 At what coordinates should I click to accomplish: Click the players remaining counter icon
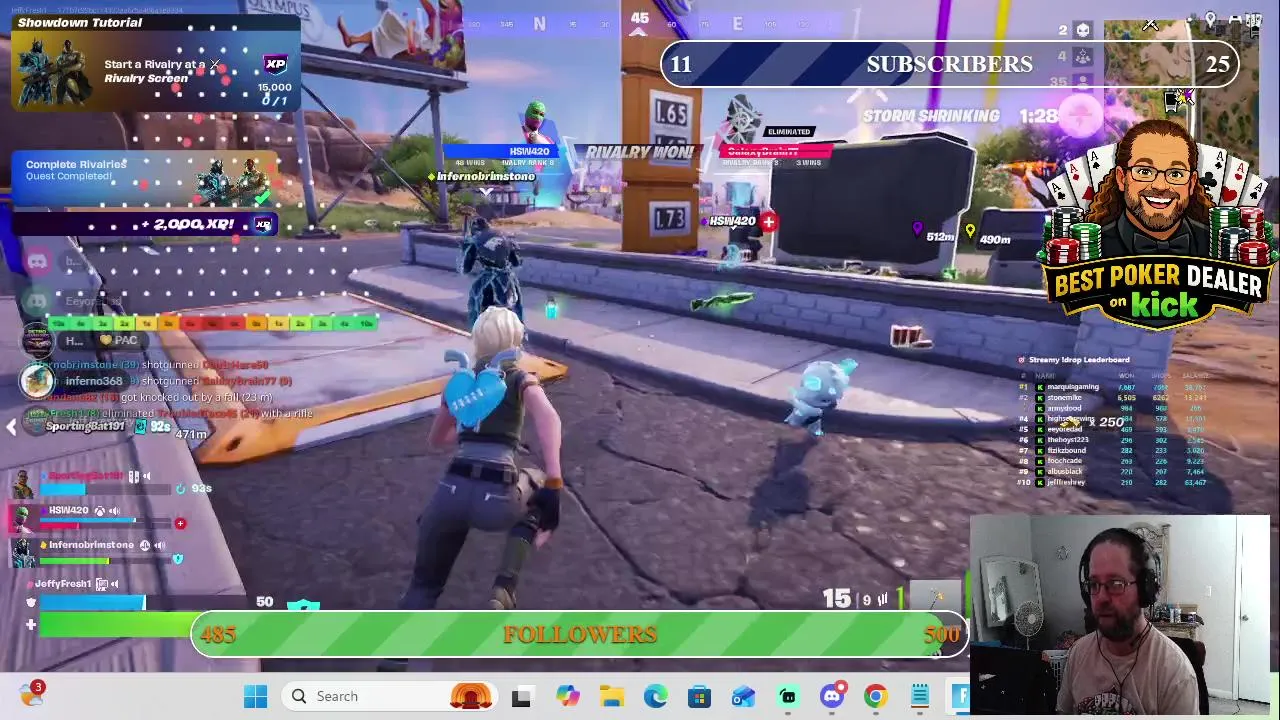tap(1083, 81)
